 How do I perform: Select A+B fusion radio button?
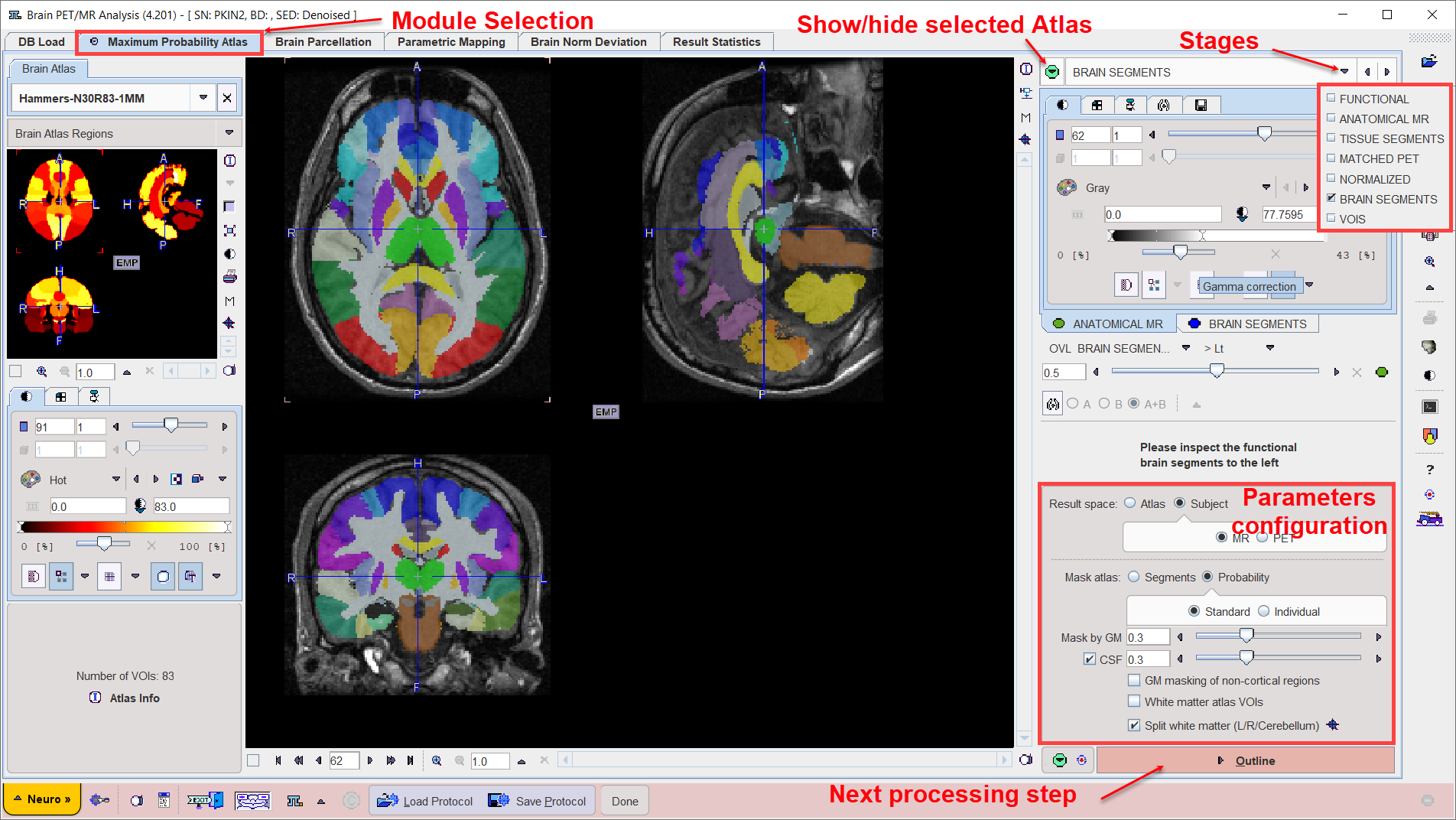click(1134, 404)
